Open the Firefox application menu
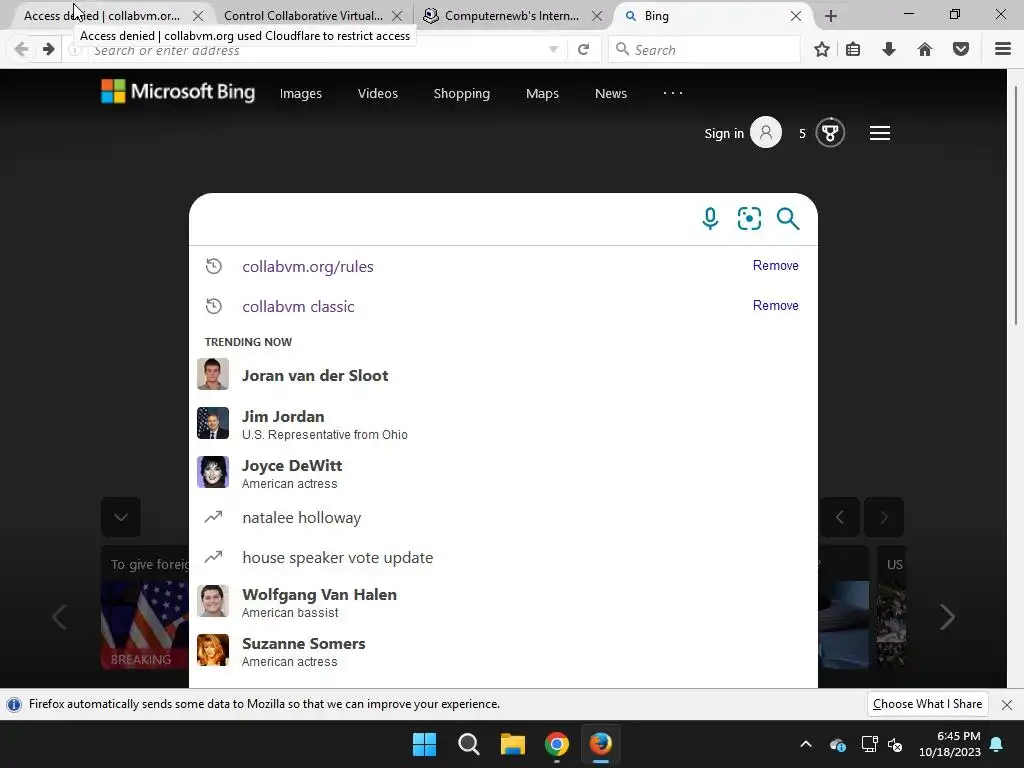The image size is (1024, 768). (1003, 49)
